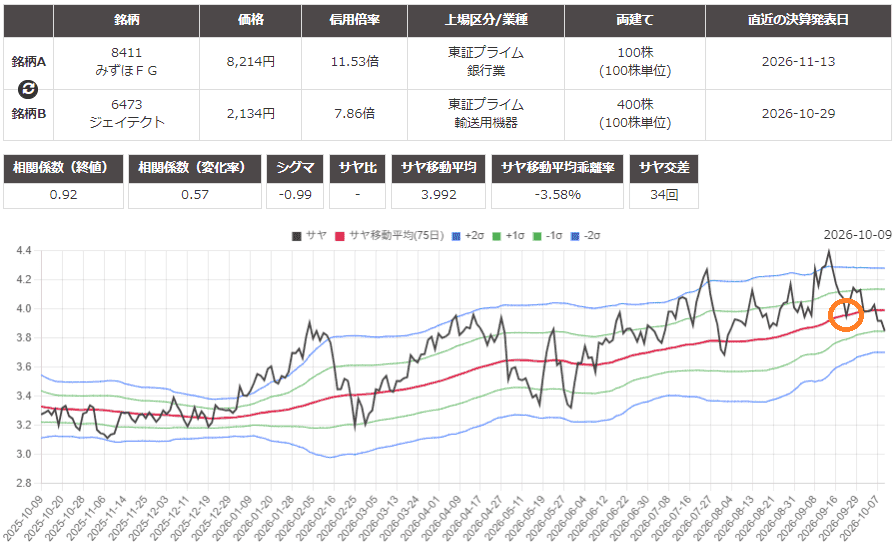Image resolution: width=894 pixels, height=546 pixels.
Task: Click the 相関係数(変化率) header
Action: [x=195, y=168]
